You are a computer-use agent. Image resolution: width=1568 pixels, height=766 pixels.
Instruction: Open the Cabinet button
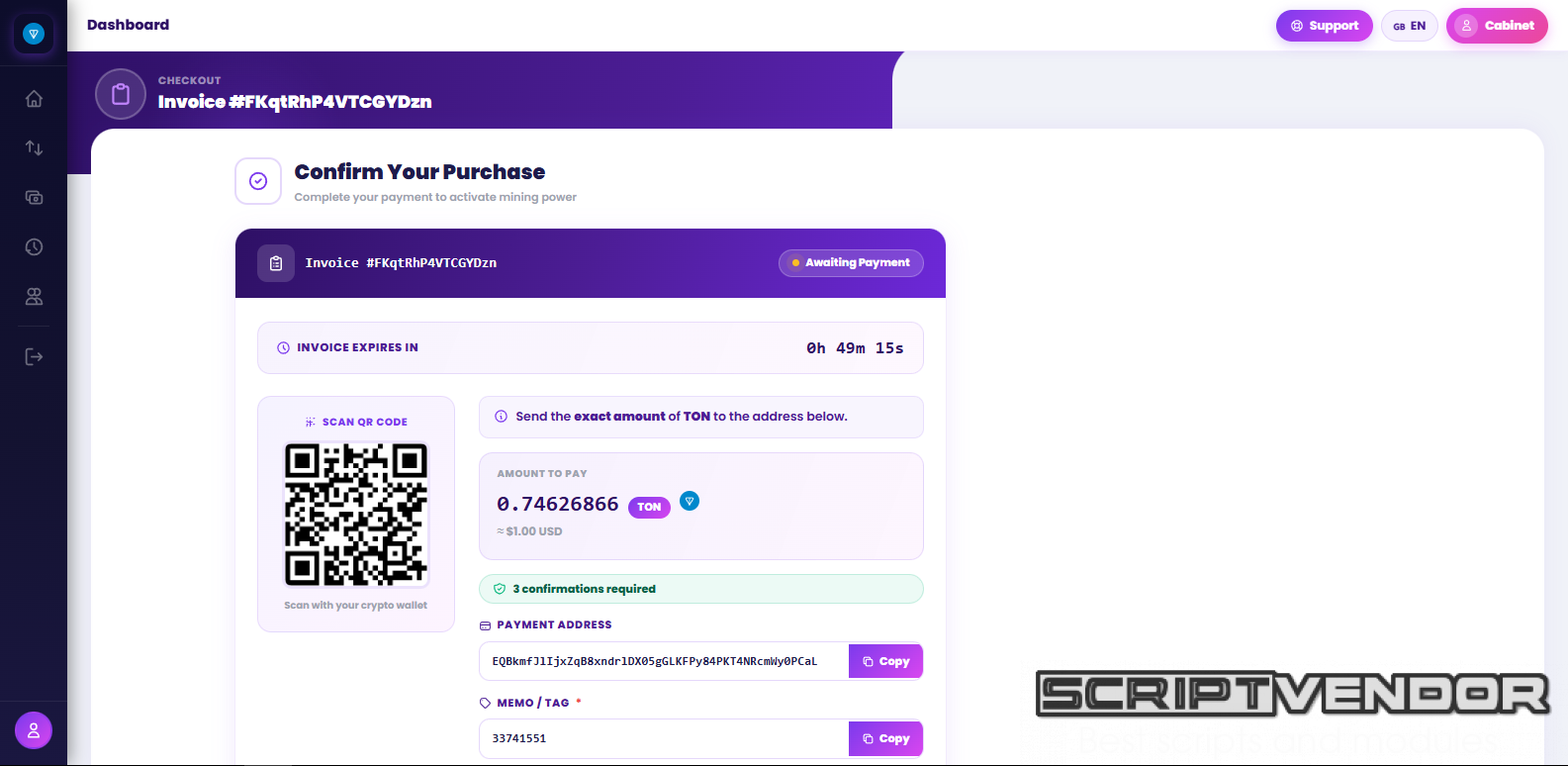[x=1497, y=26]
